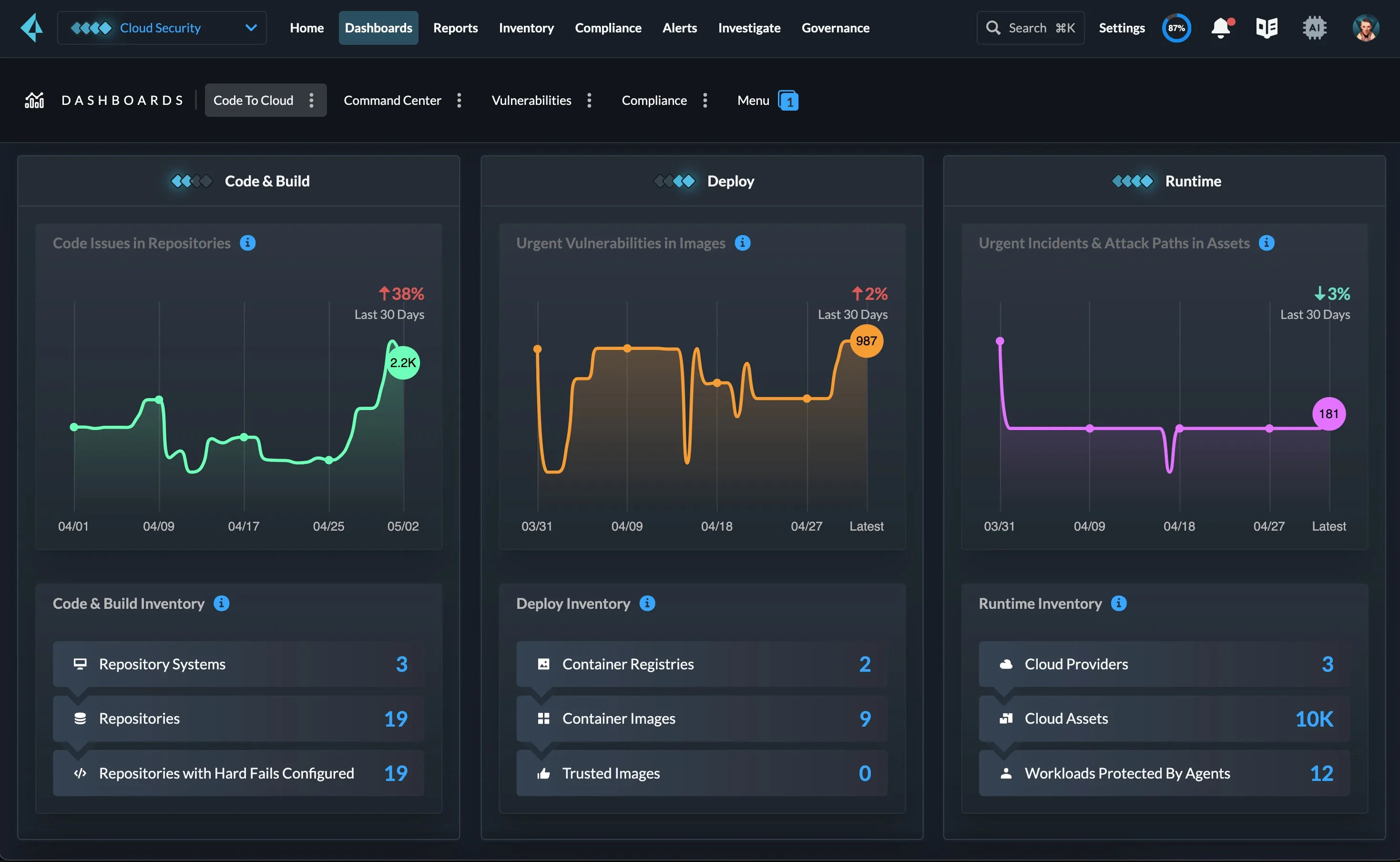Click the 87% progress ring indicator
Image resolution: width=1400 pixels, height=862 pixels.
1175,27
